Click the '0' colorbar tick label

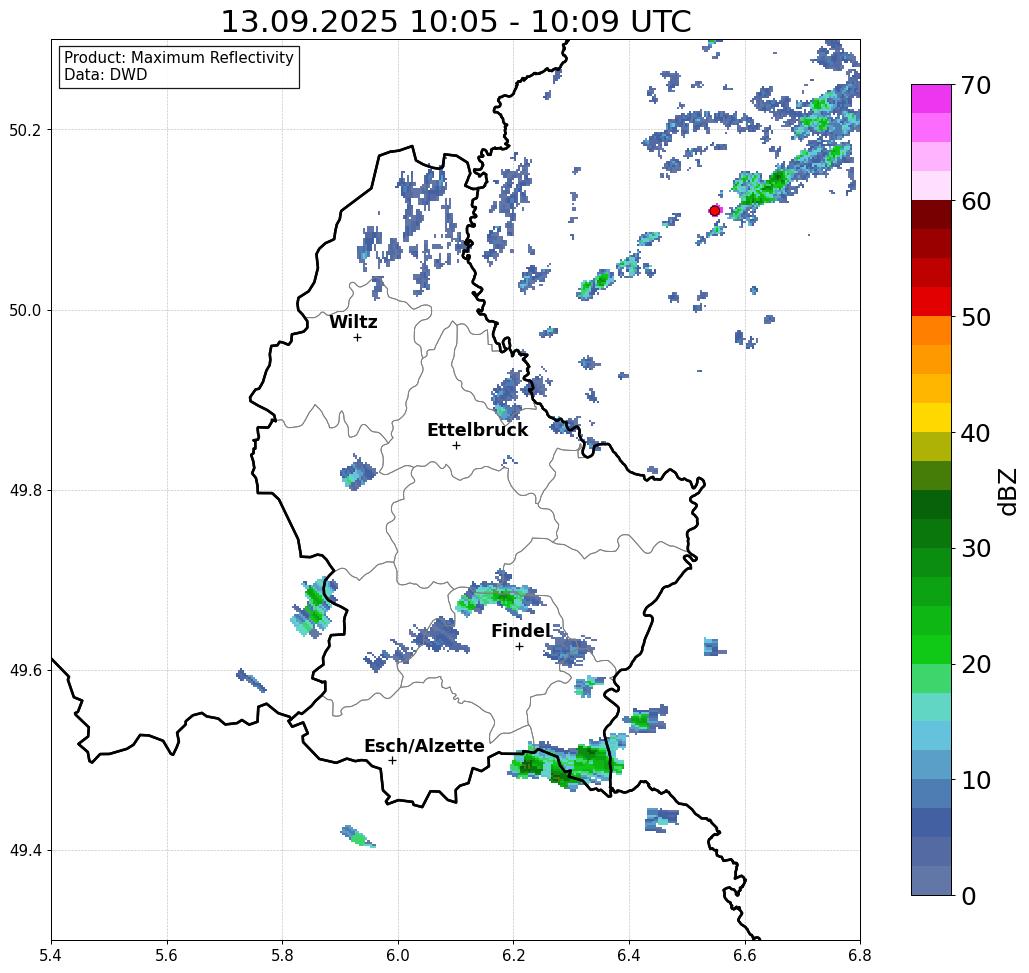tap(968, 896)
